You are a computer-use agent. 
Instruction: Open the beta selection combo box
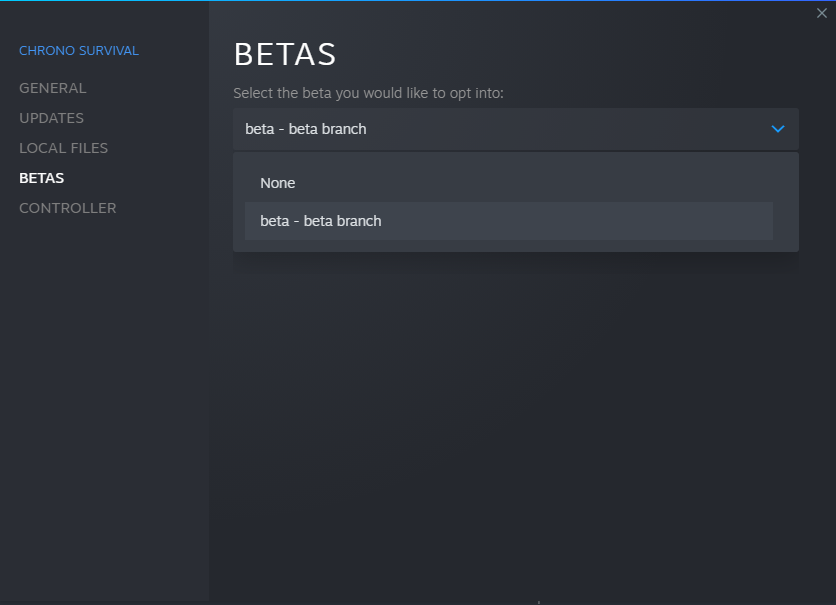[x=515, y=129]
